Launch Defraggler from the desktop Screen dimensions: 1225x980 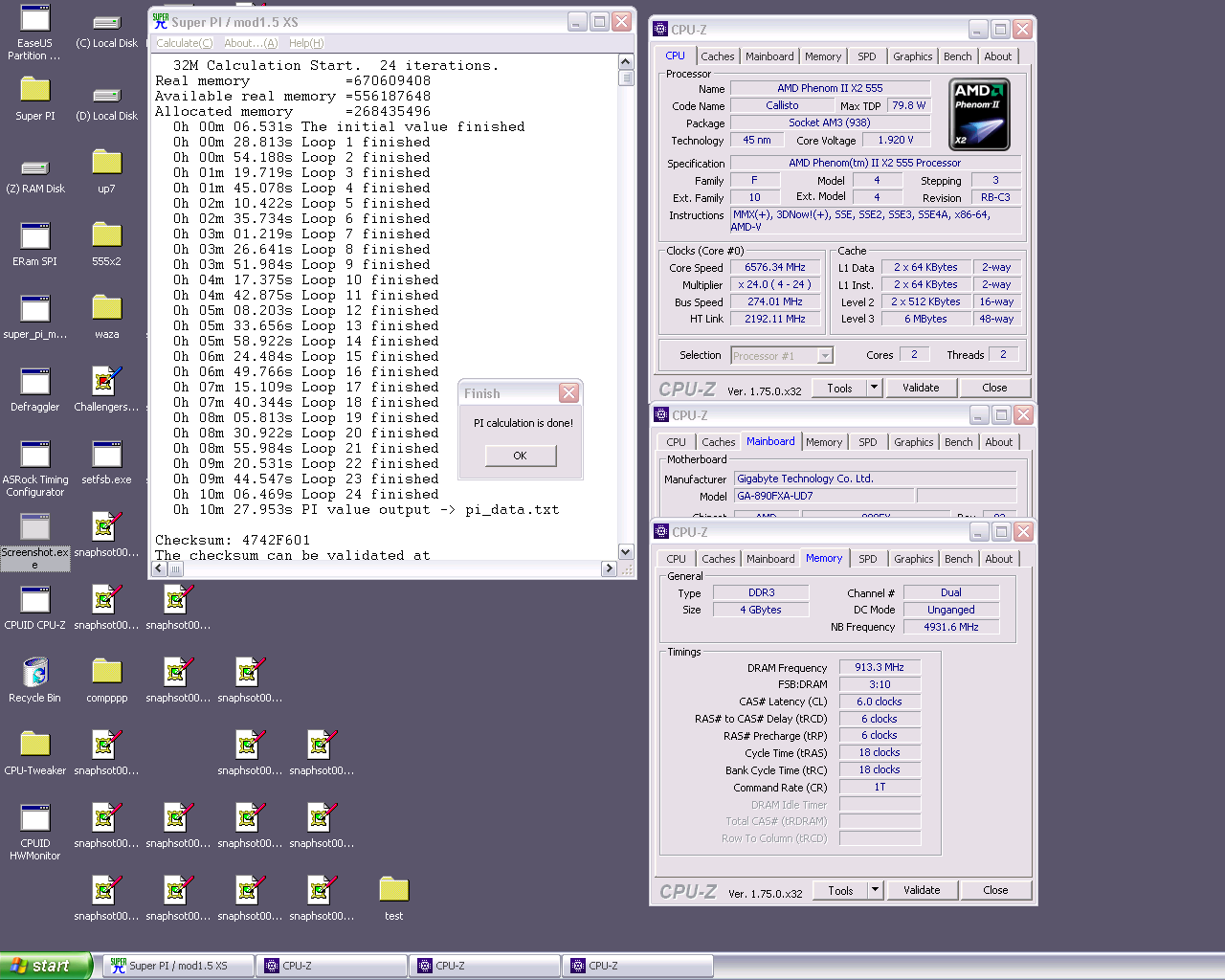pyautogui.click(x=35, y=390)
